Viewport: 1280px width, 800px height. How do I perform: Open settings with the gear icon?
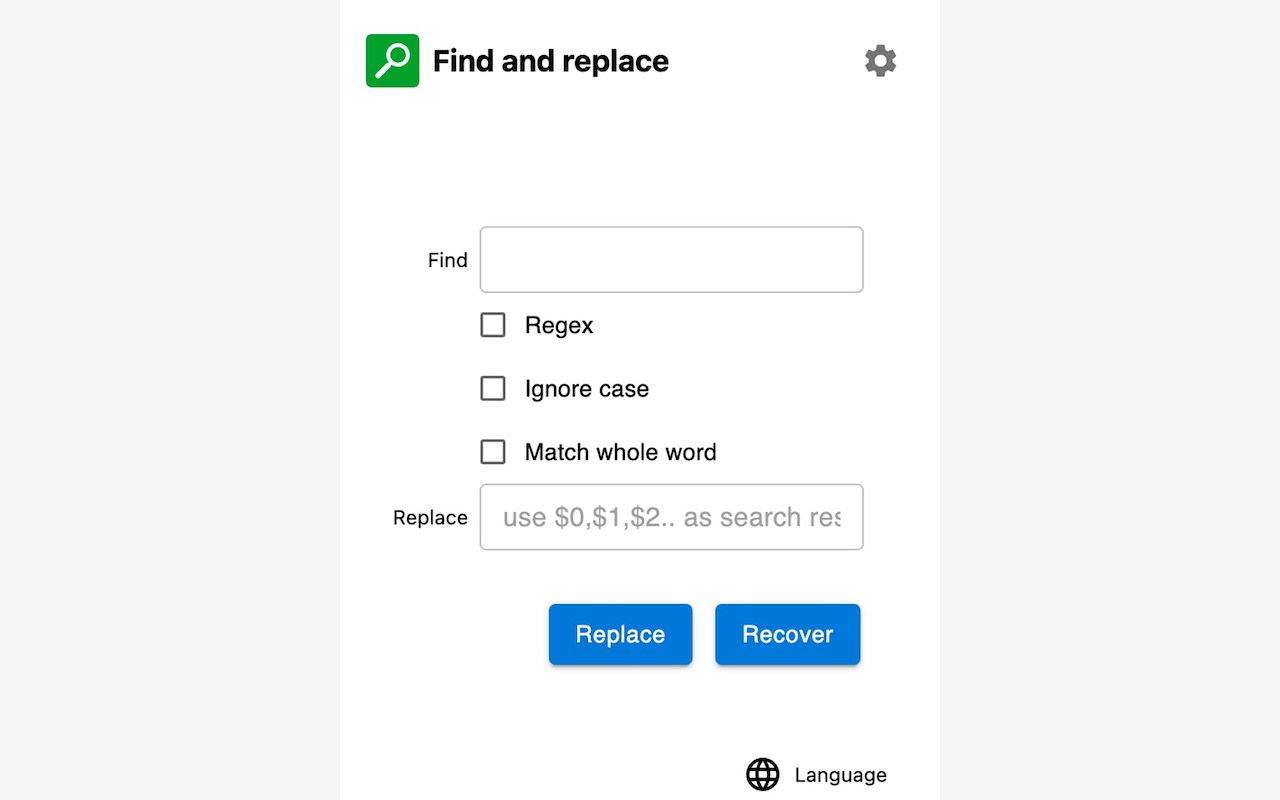coord(880,61)
